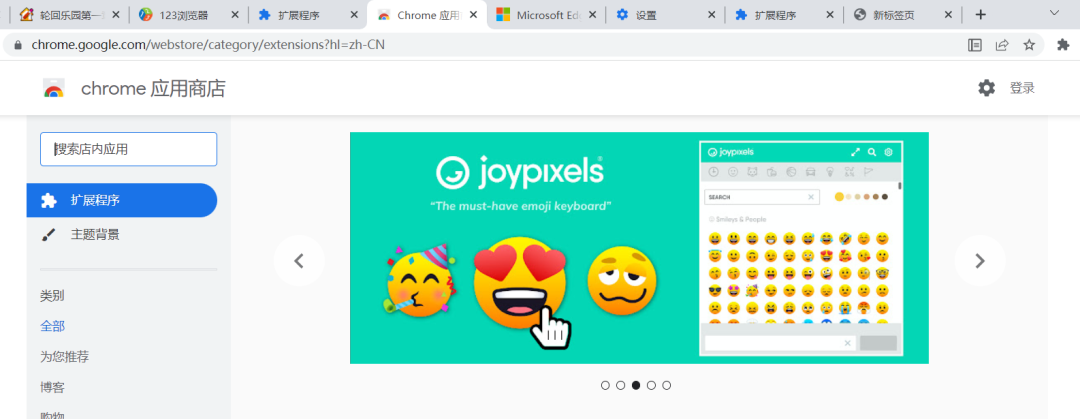Bookmark this page with the star
This screenshot has height=419, width=1080.
tap(1029, 45)
